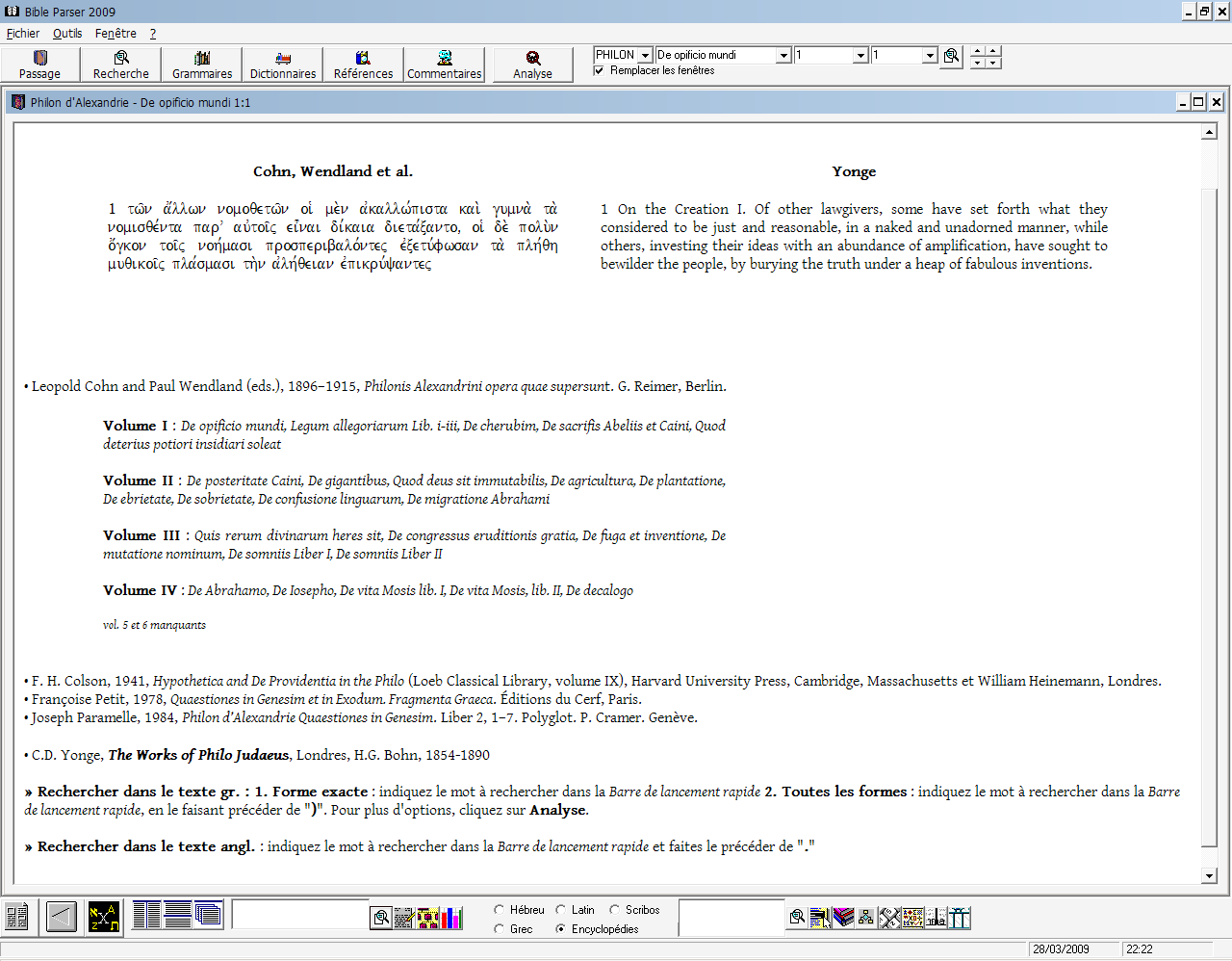The image size is (1232, 961).
Task: Click the text-with-cursor icon in bottom bar
Action: [820, 918]
